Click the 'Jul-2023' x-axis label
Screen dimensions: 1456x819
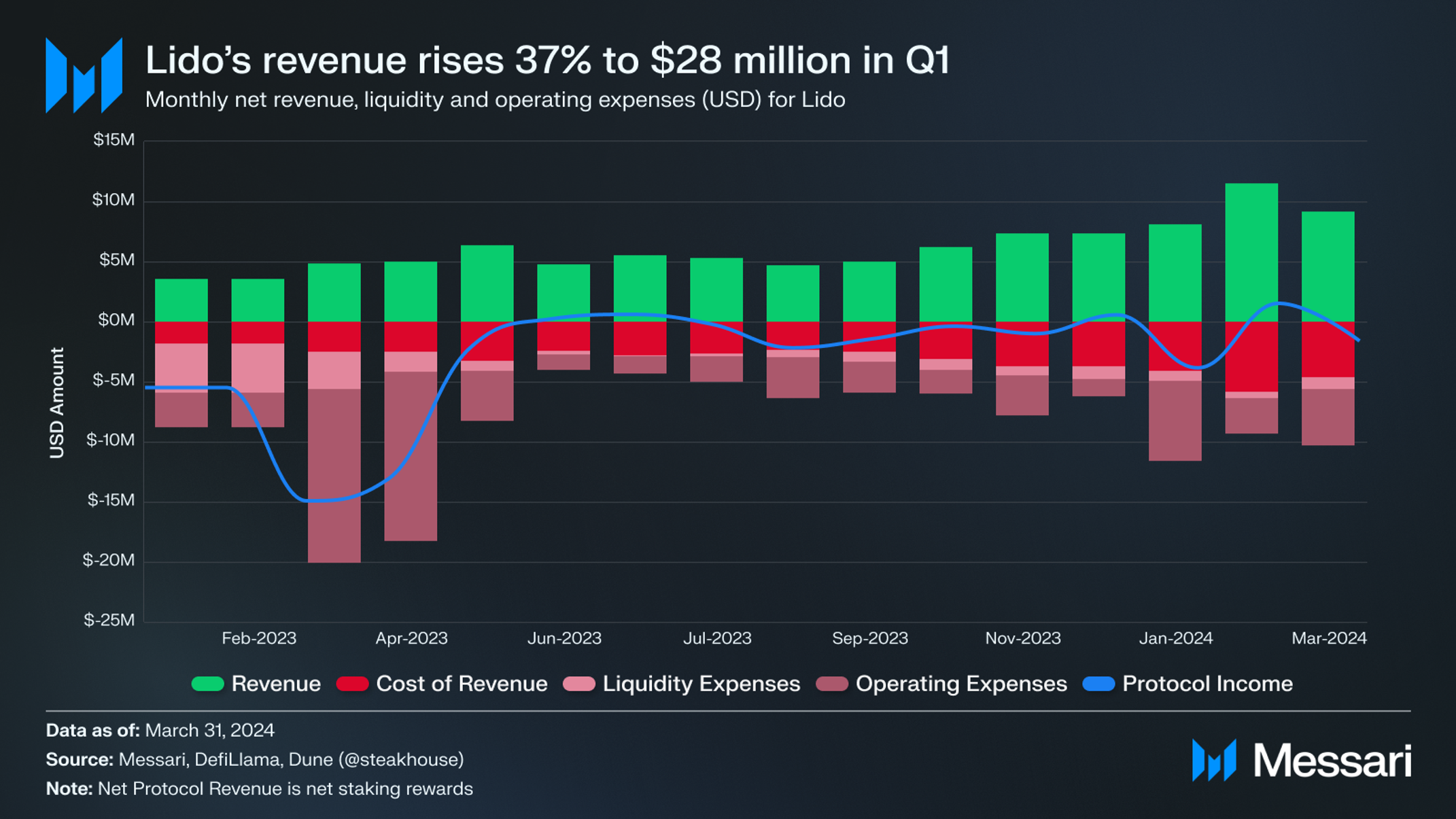(717, 638)
